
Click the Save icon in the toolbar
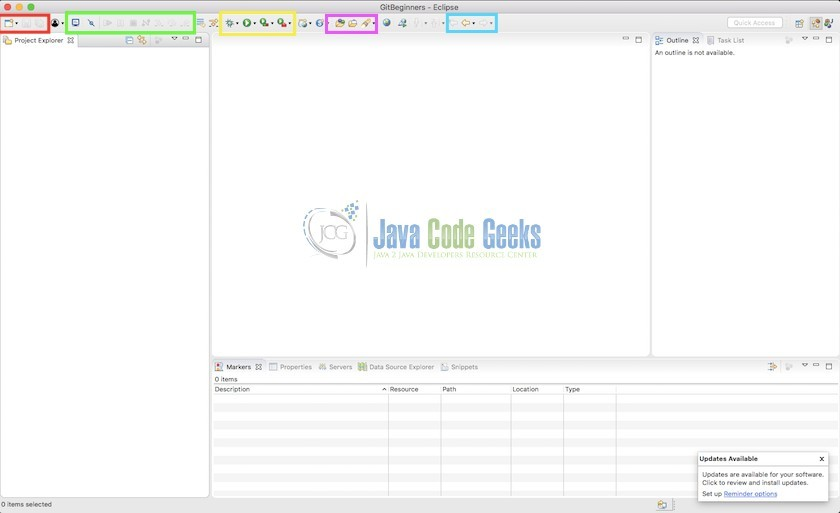pos(26,23)
